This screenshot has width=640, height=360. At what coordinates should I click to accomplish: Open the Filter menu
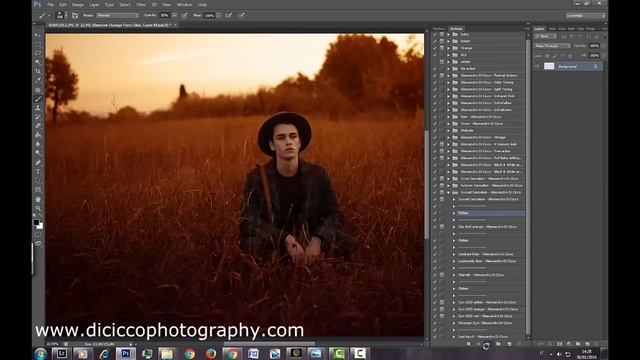[141, 4]
